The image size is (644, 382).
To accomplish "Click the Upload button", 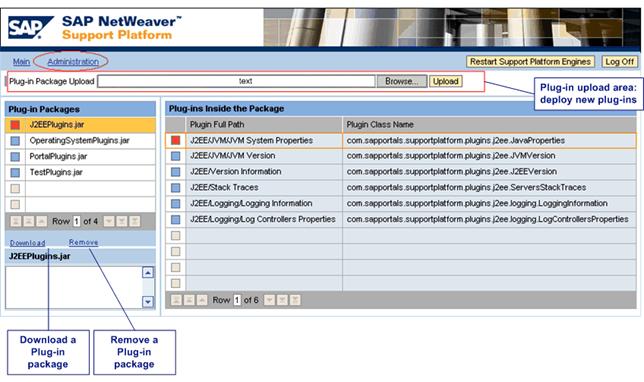I will tap(446, 81).
